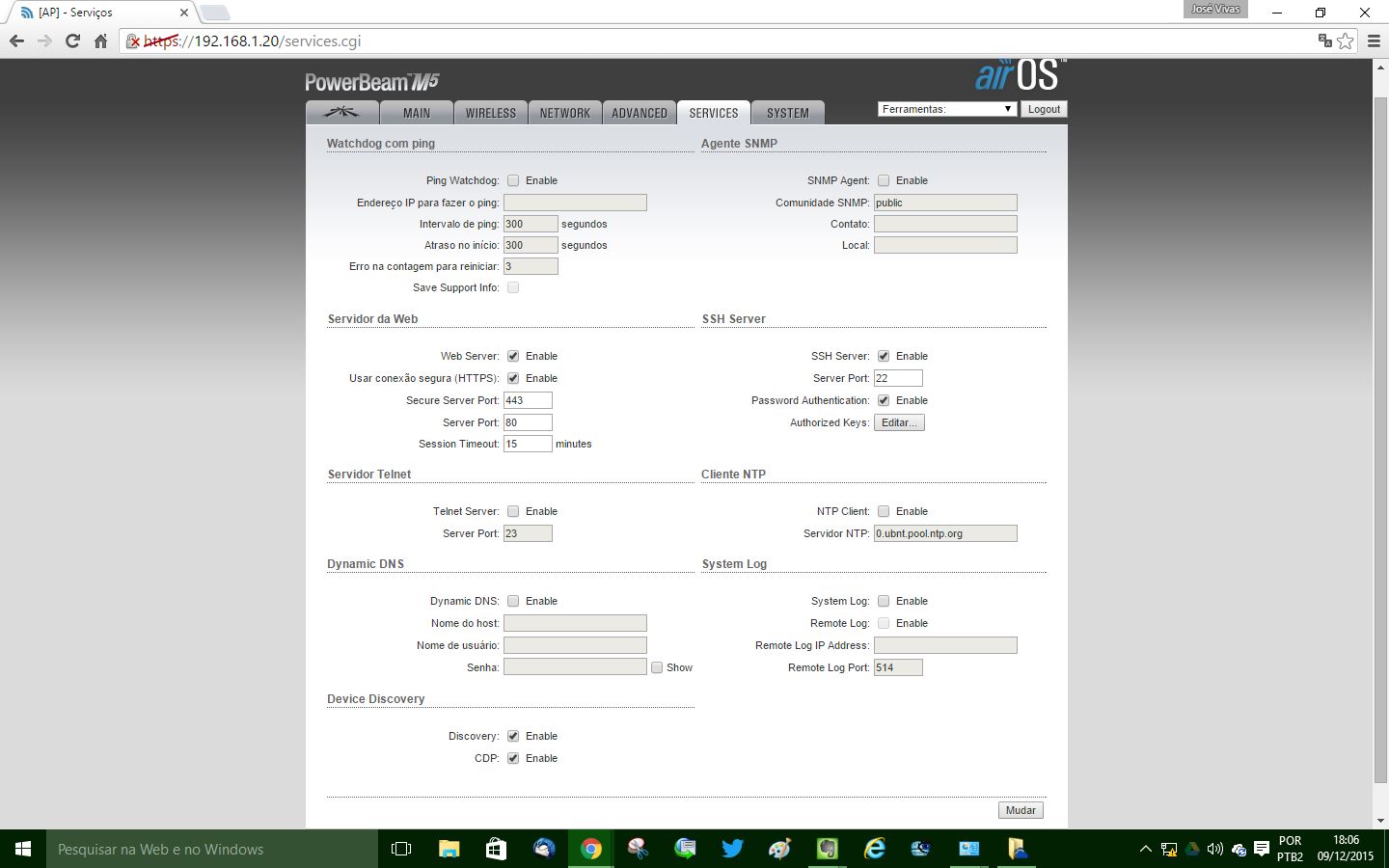
Task: Toggle the Discovery Enable checkbox
Action: pyautogui.click(x=513, y=736)
